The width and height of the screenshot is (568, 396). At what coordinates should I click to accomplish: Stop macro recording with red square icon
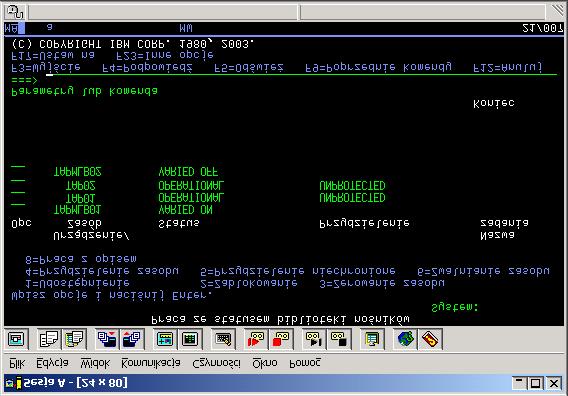(x=281, y=339)
